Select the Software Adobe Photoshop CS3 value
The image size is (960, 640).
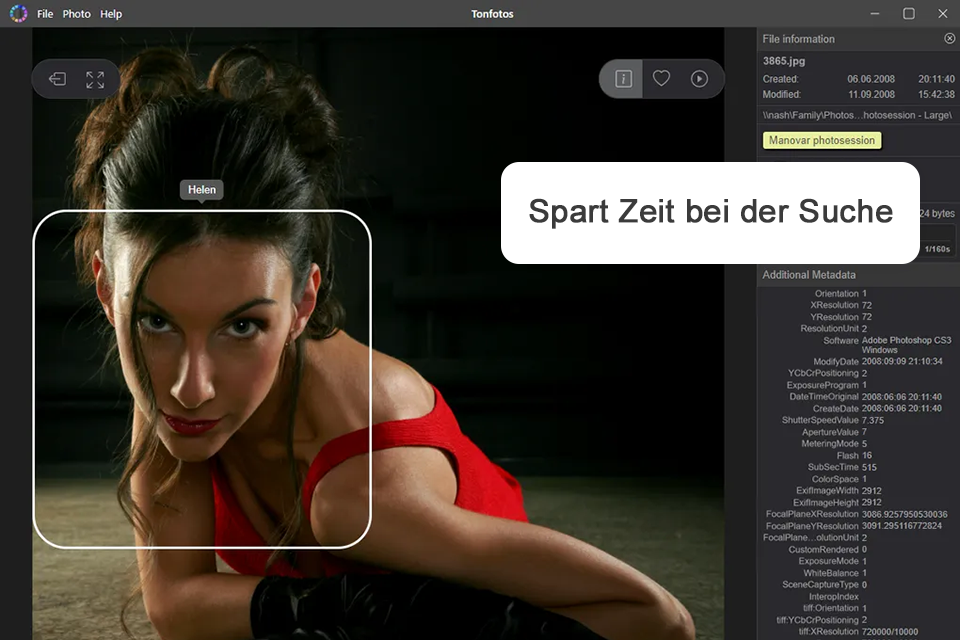(x=906, y=345)
